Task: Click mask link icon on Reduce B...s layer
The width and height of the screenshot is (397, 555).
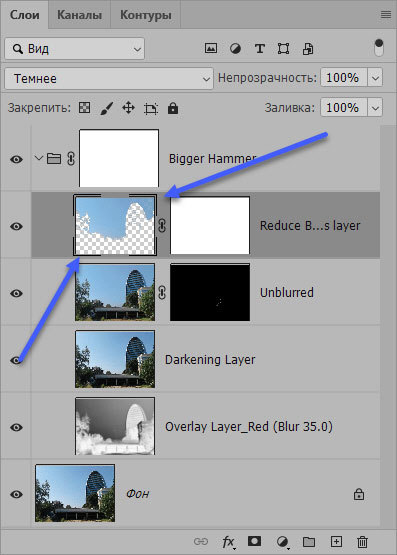Action: (x=162, y=225)
